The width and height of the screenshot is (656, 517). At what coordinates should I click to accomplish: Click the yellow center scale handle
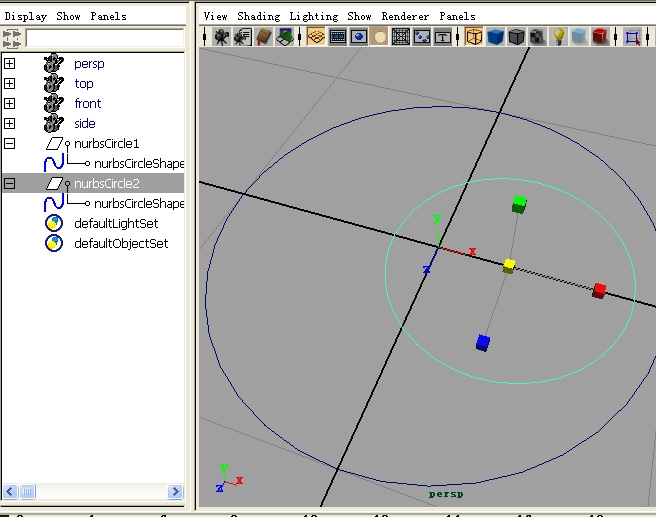click(509, 266)
